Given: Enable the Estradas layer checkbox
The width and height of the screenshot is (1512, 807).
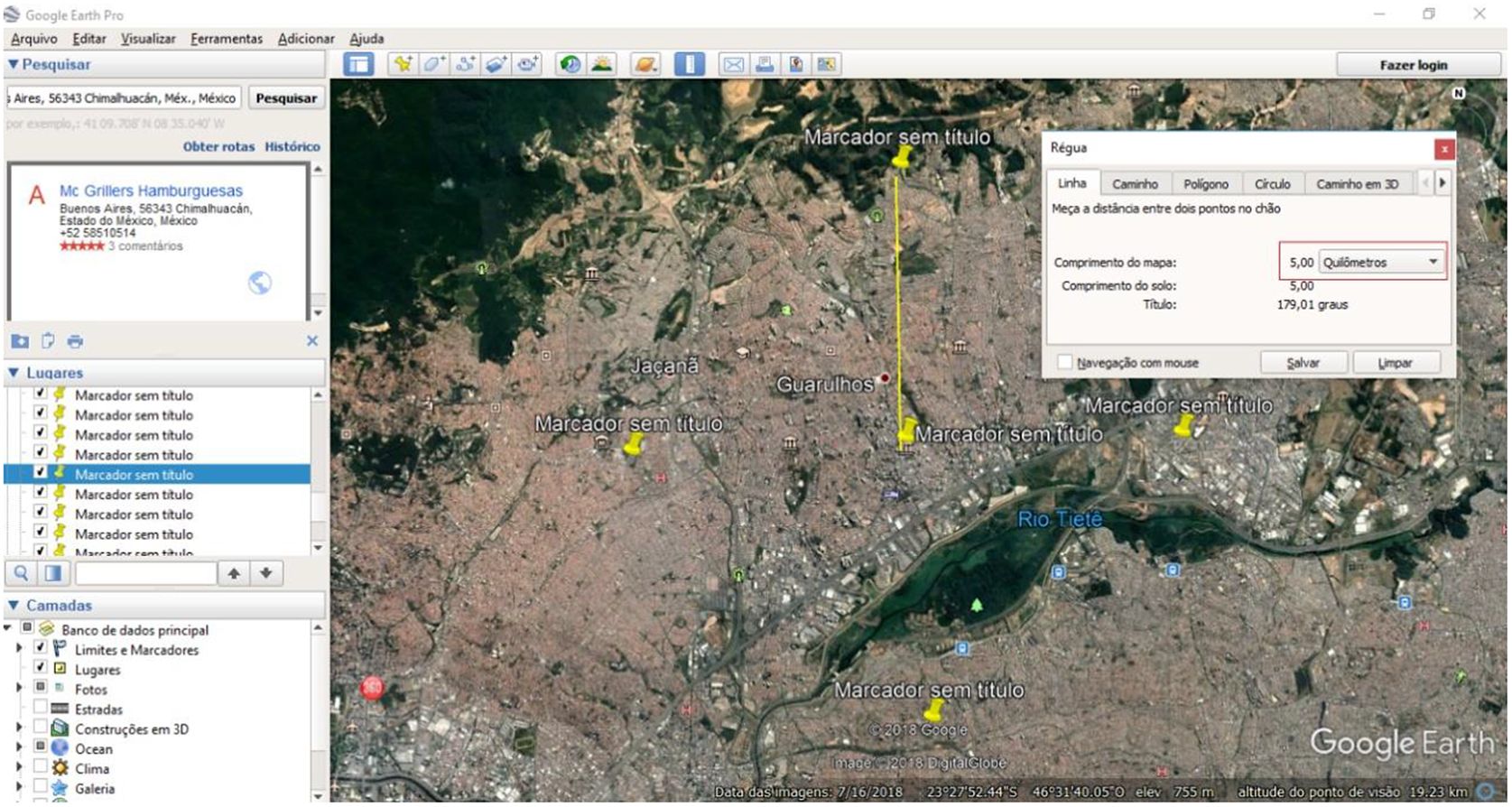Looking at the screenshot, I should coord(41,709).
